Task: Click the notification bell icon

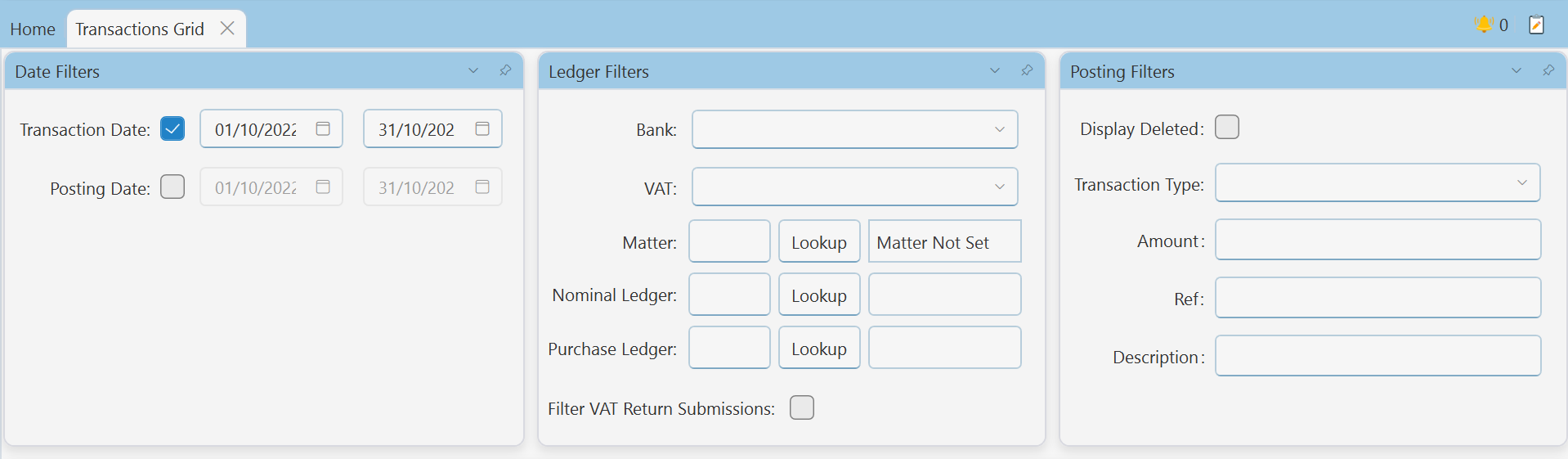Action: (x=1484, y=25)
